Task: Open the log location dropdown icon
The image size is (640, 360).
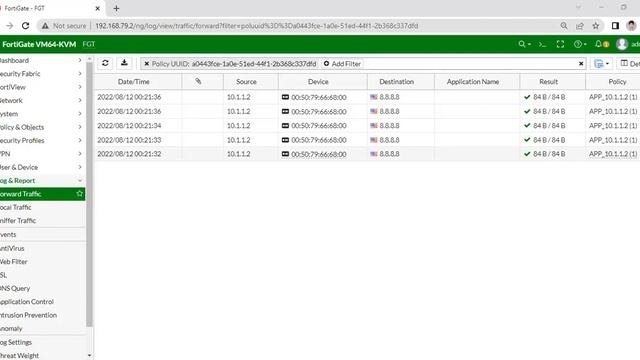Action: [602, 64]
